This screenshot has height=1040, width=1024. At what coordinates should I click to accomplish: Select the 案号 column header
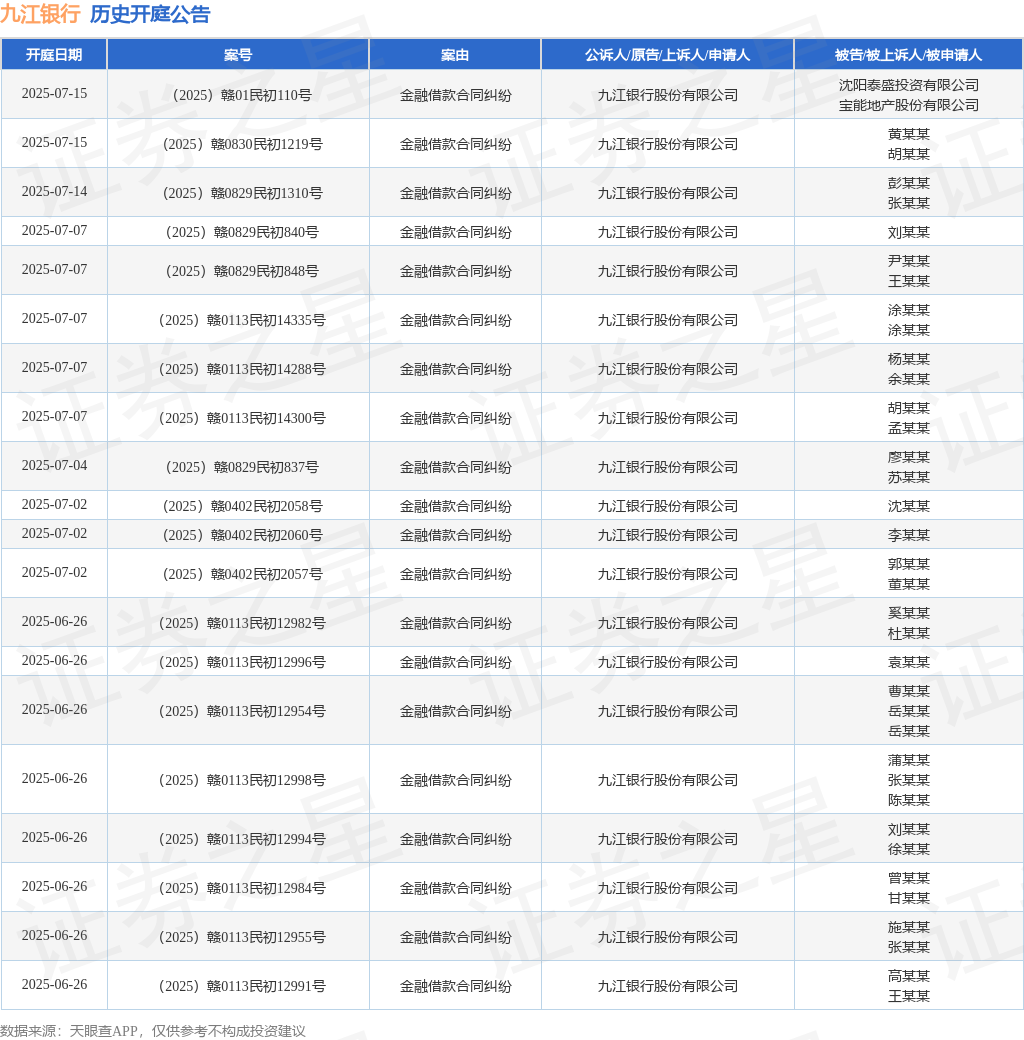point(237,55)
